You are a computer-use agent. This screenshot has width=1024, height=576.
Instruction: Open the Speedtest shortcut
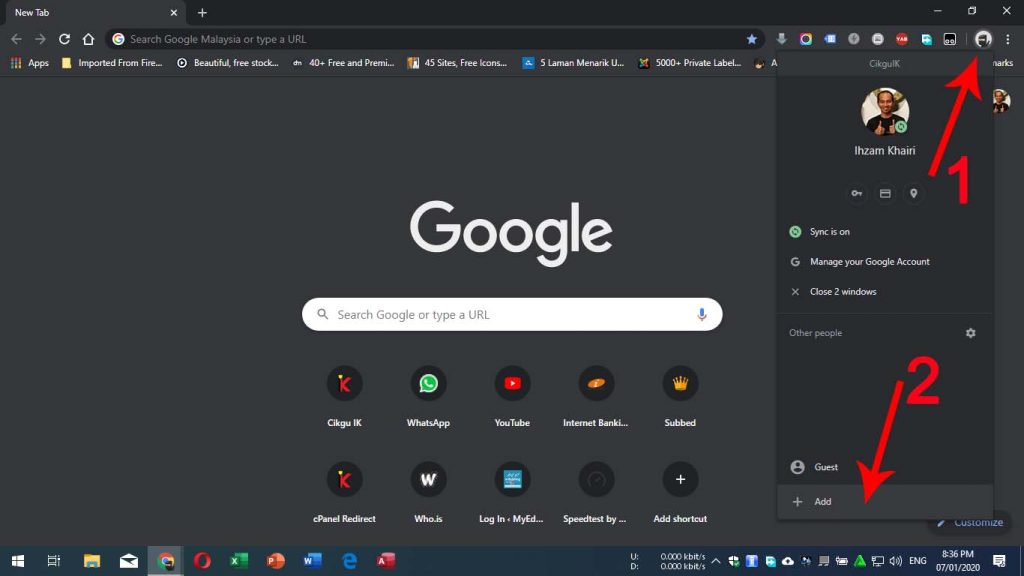point(596,492)
